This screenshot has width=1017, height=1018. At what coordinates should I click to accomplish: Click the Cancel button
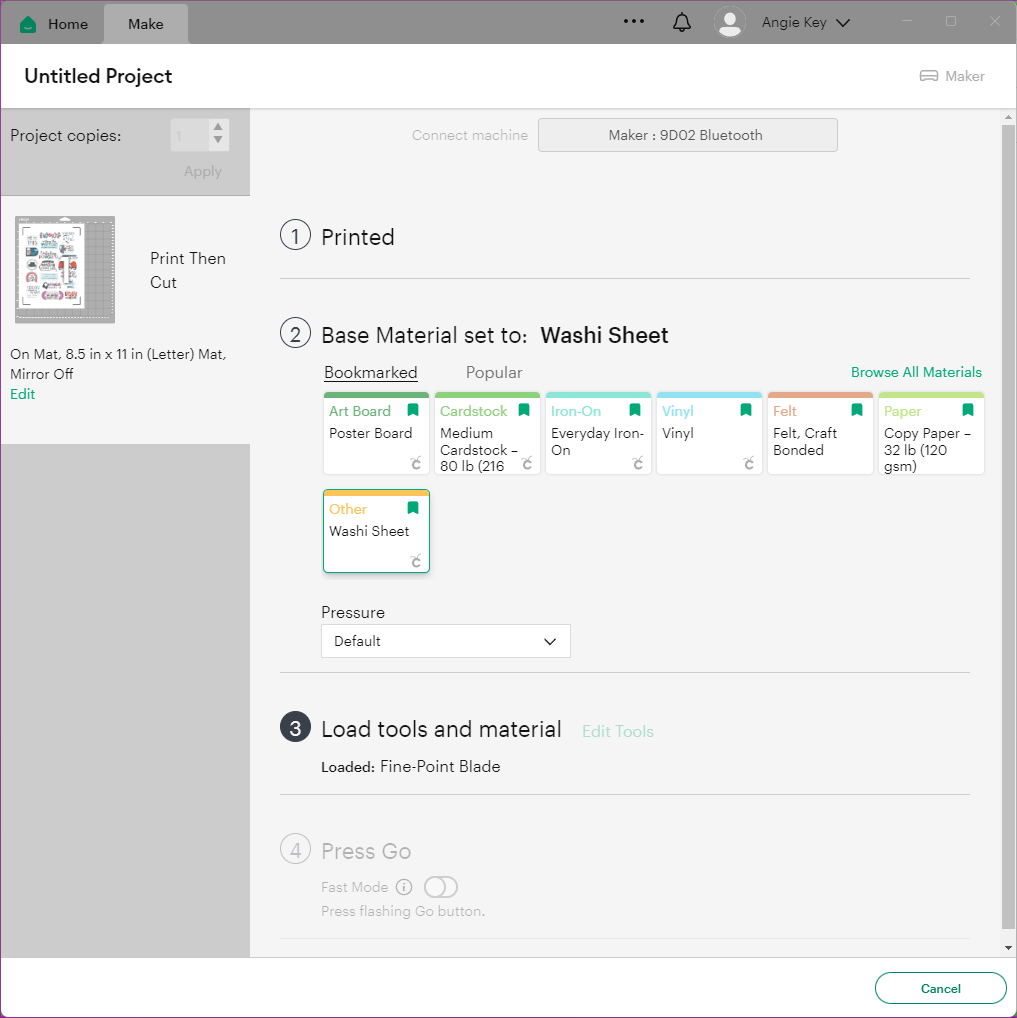940,988
